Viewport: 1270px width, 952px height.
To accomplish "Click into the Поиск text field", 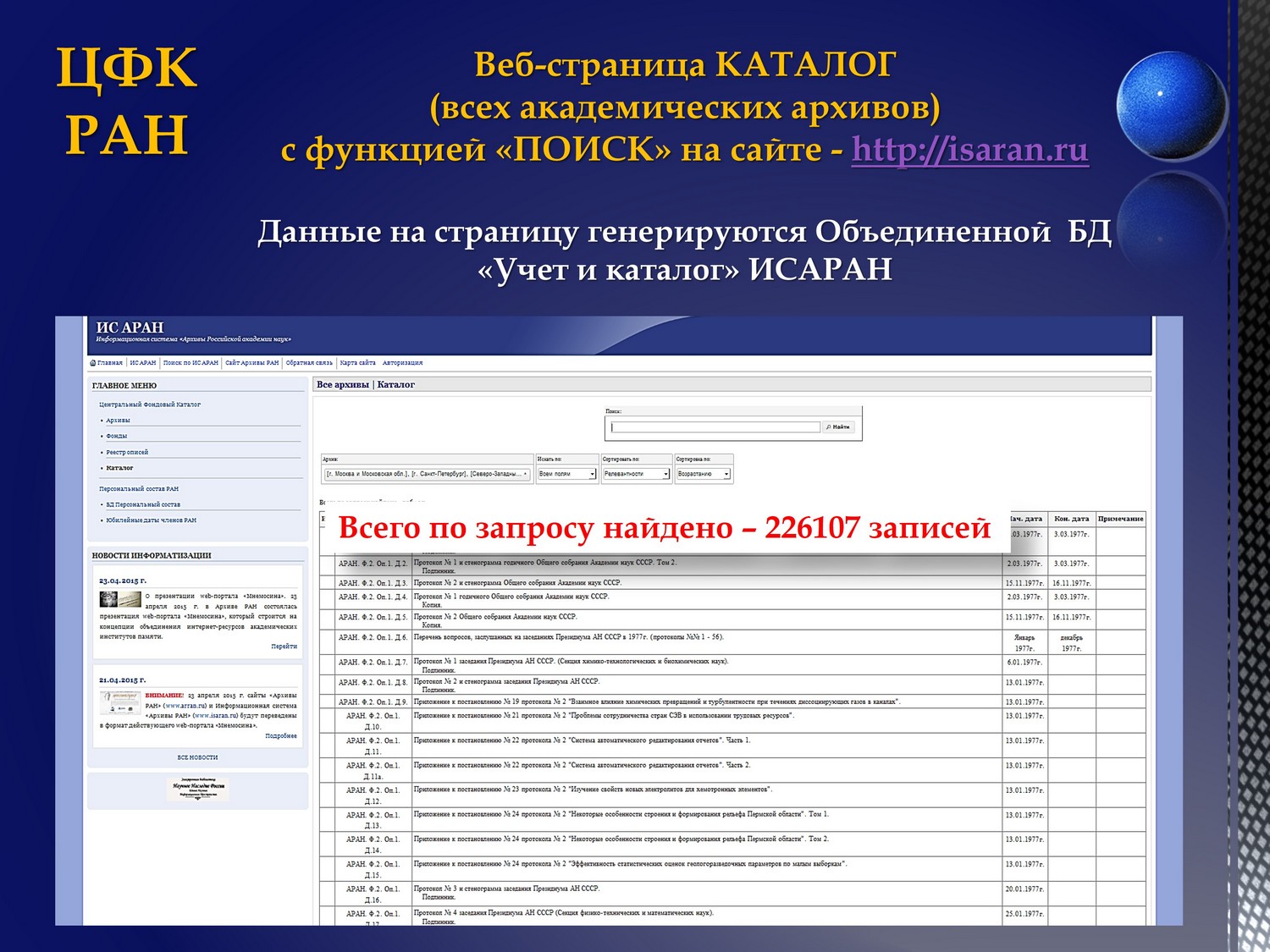I will coord(715,427).
